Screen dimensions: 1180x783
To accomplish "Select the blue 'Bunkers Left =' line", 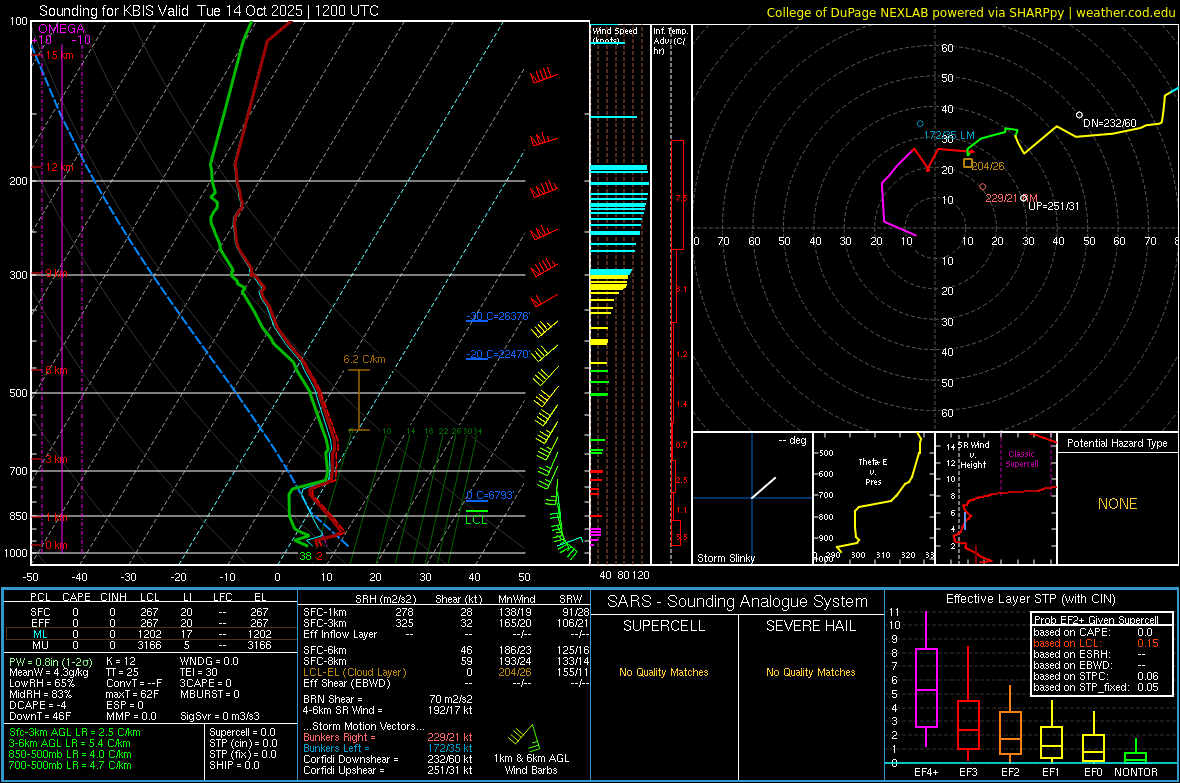I will (388, 748).
